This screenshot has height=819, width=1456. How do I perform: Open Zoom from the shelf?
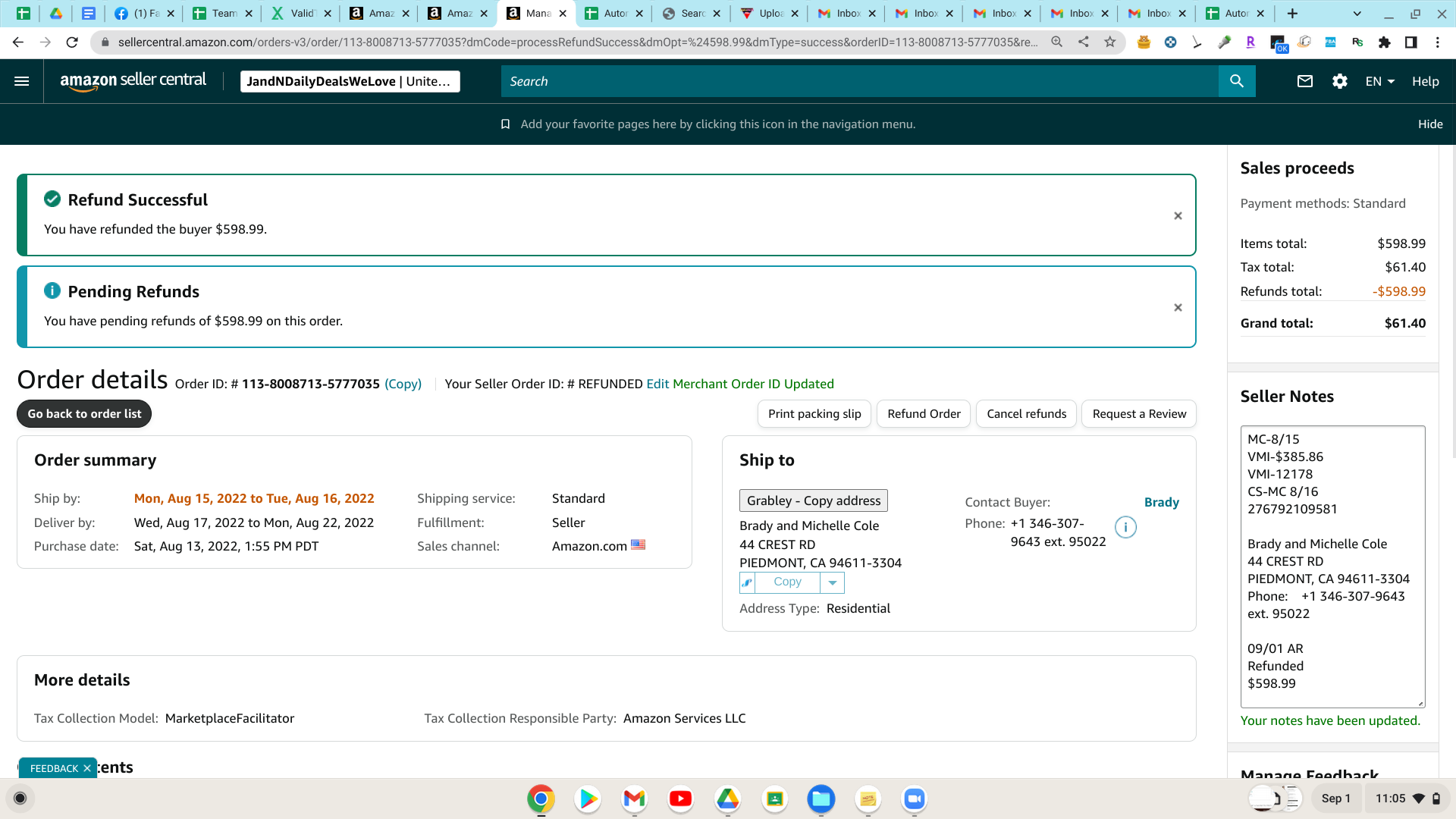tap(915, 799)
